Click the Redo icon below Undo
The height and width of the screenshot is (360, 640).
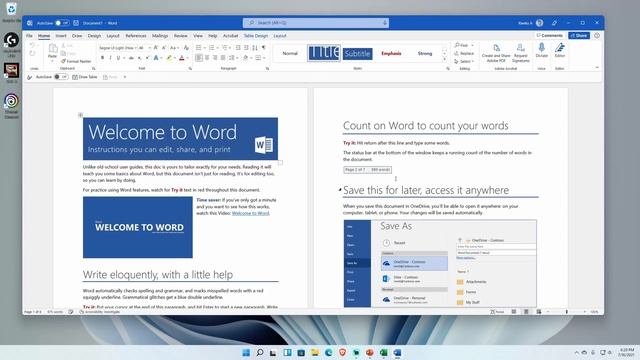[x=32, y=53]
